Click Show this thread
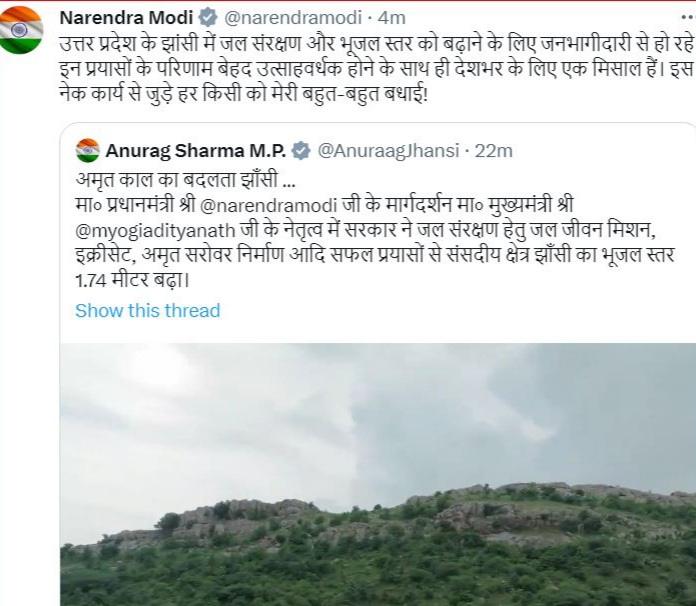The height and width of the screenshot is (606, 696). click(x=147, y=310)
